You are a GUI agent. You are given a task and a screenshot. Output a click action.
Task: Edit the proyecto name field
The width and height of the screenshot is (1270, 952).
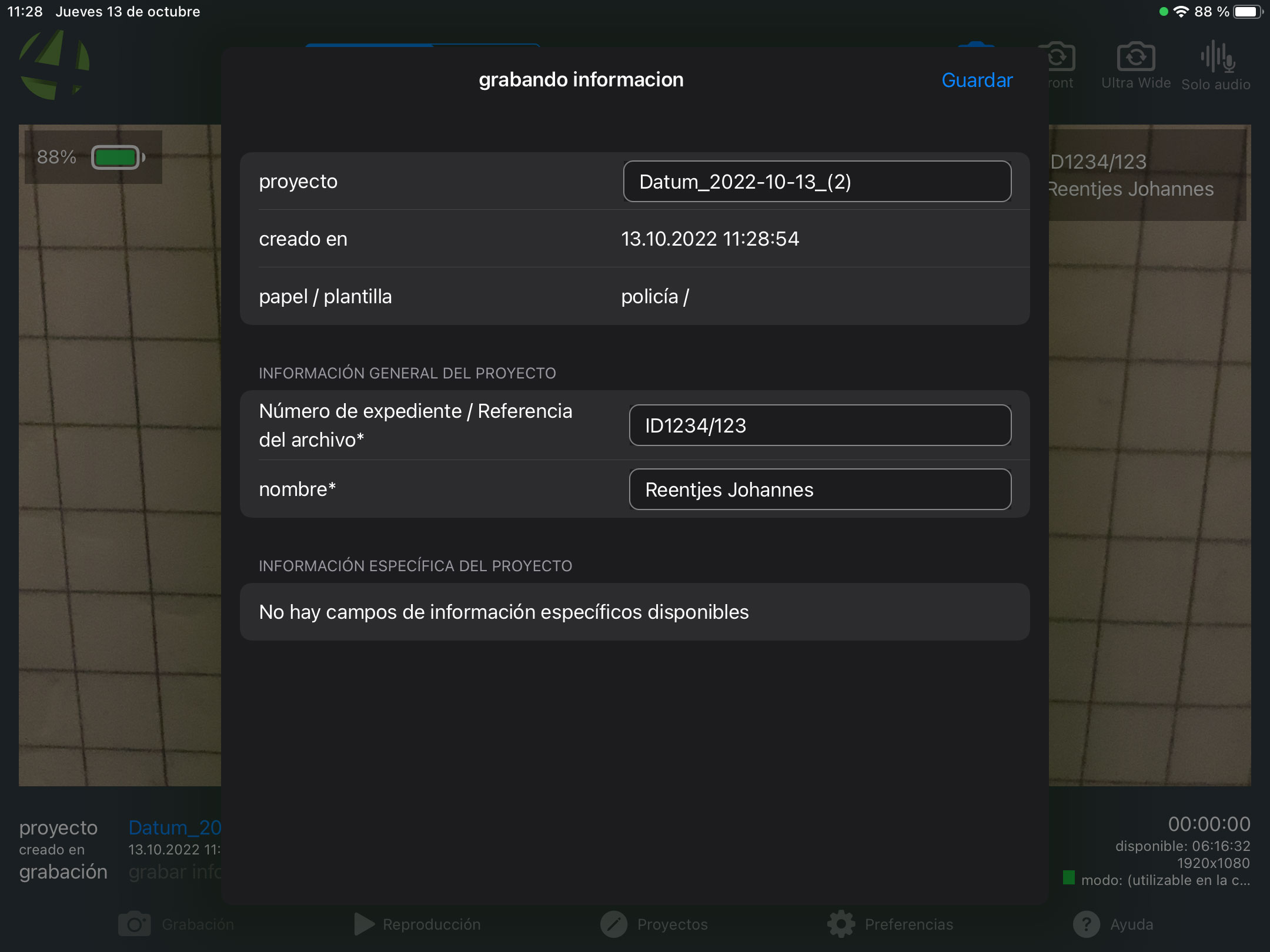[817, 182]
